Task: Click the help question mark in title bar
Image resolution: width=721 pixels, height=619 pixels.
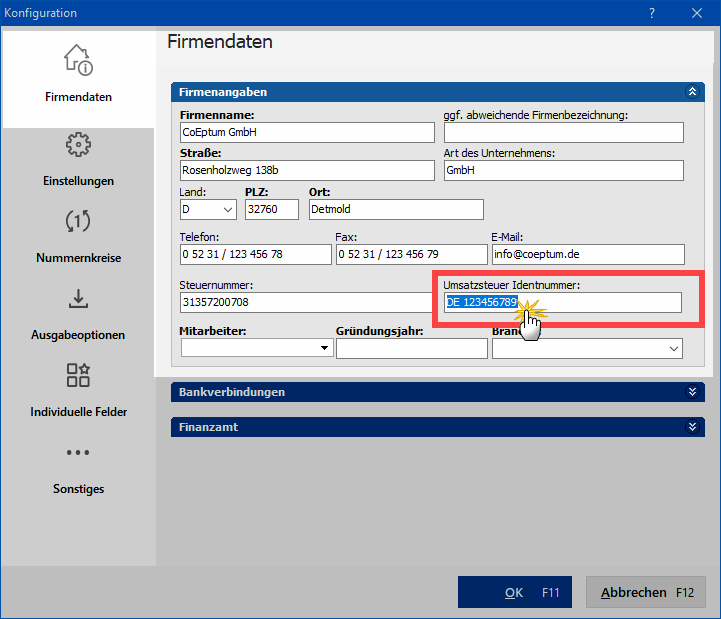Action: tap(652, 13)
